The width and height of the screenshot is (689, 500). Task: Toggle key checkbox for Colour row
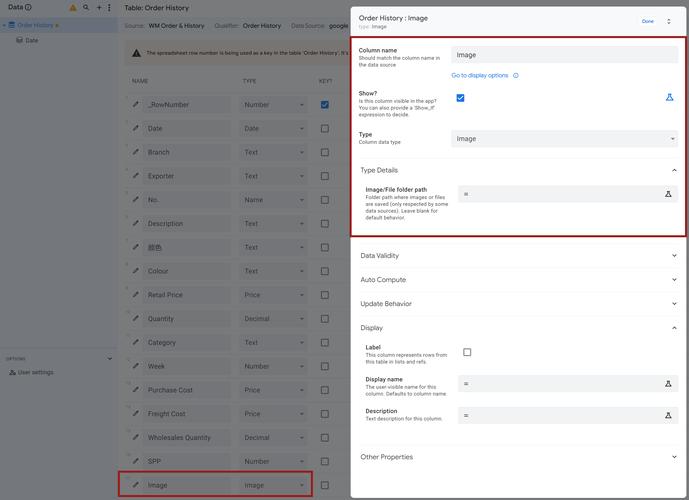tap(325, 271)
